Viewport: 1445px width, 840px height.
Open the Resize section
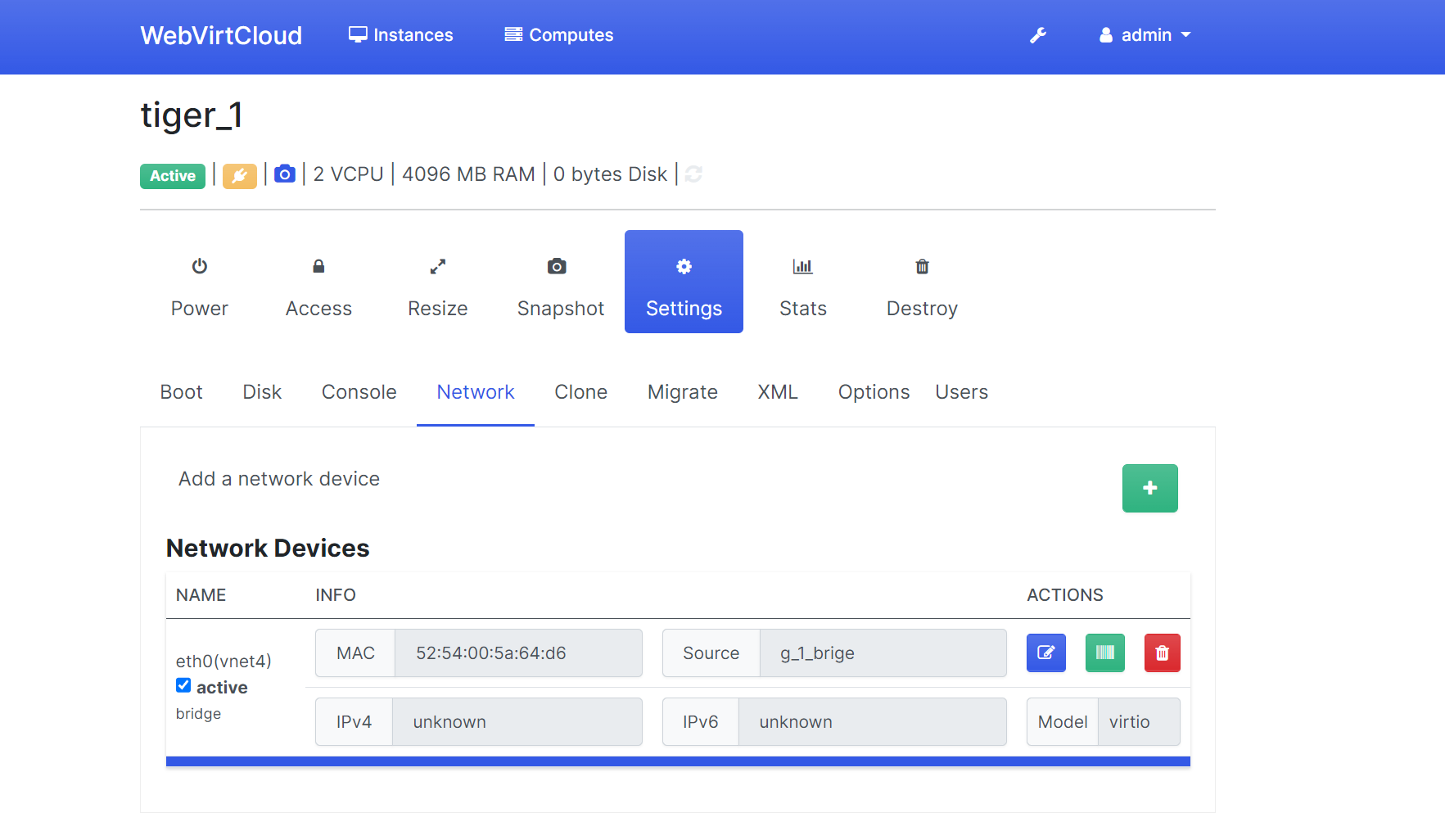(x=438, y=282)
